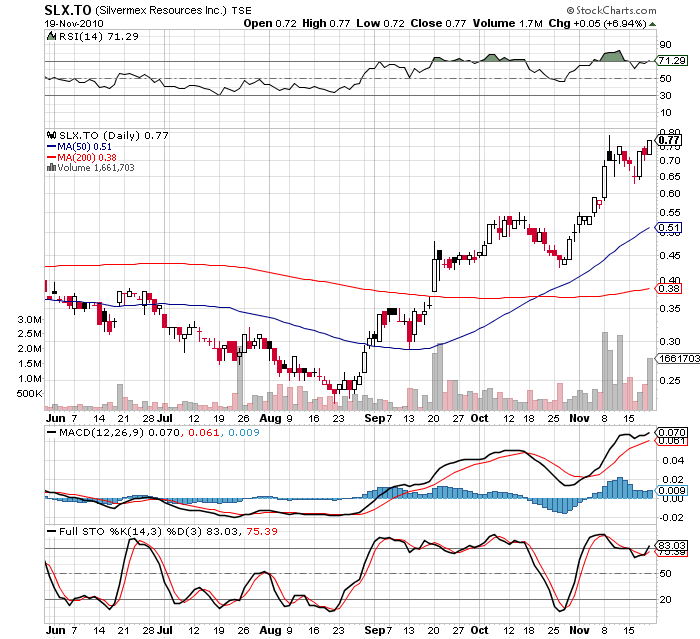Click the 0.070 MACD value tag on right
This screenshot has height=639, width=700.
point(668,431)
